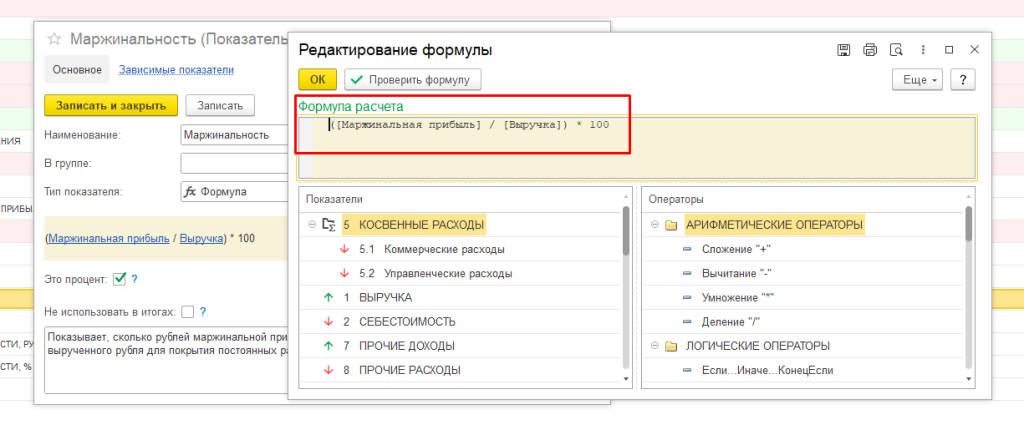The image size is (1024, 425).
Task: Collapse the АРИФМЕТИЧЕСКИЕ ОПЕРАТОРЫ group
Action: pos(654,225)
